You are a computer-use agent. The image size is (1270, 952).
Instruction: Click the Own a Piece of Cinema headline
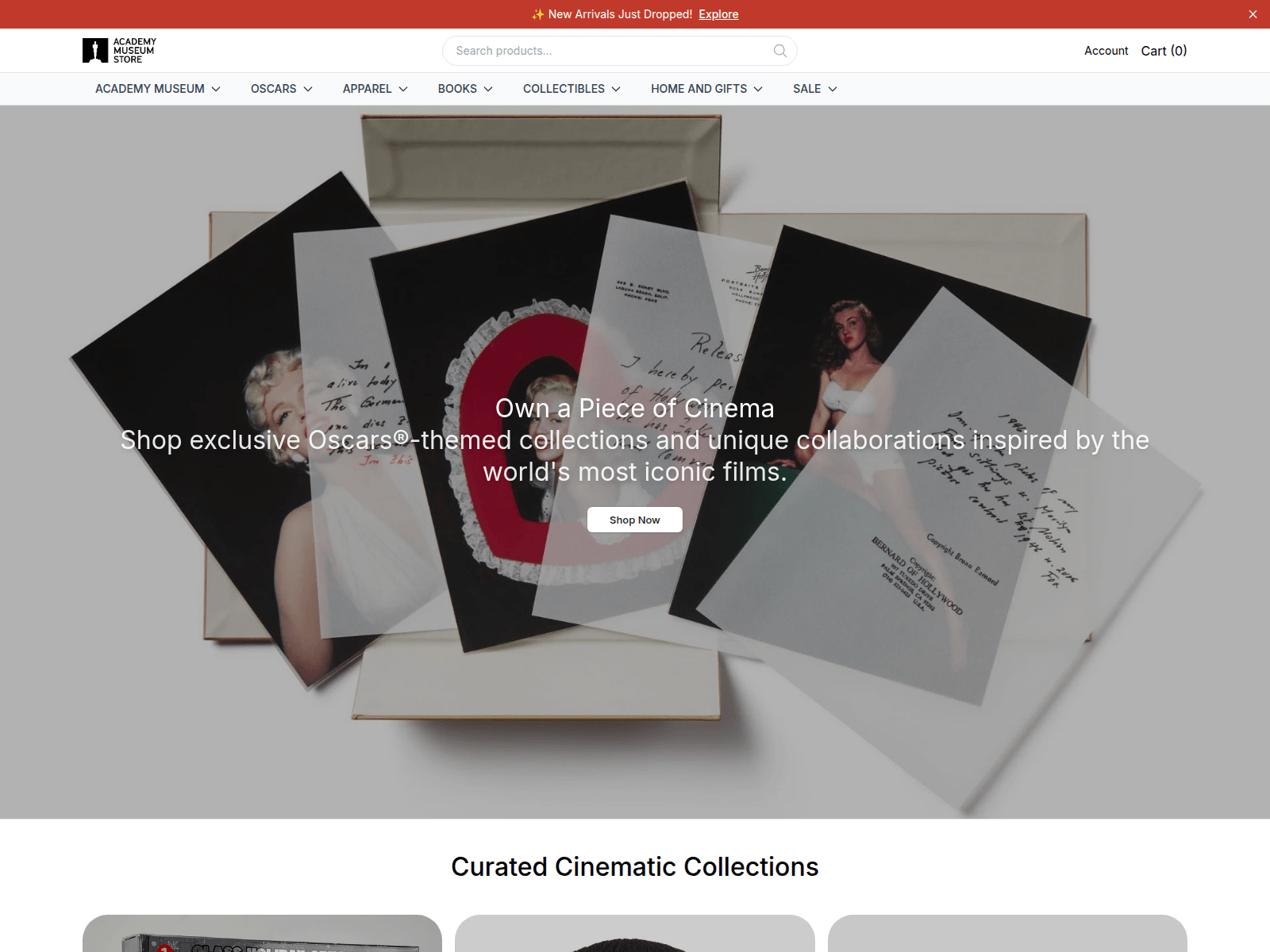coord(635,408)
